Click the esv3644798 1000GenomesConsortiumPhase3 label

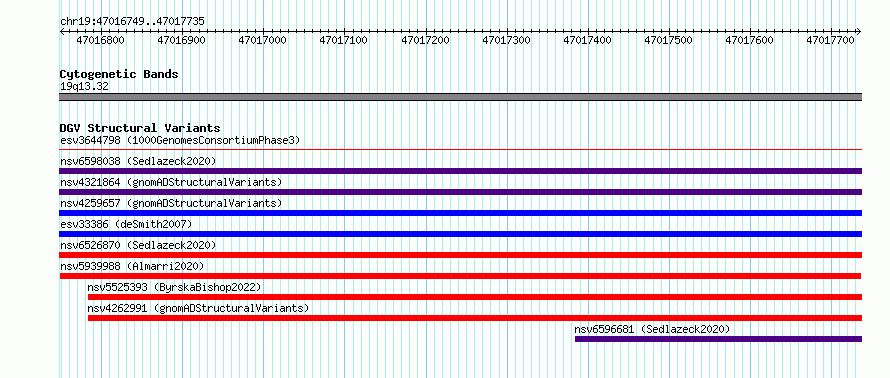coord(180,140)
